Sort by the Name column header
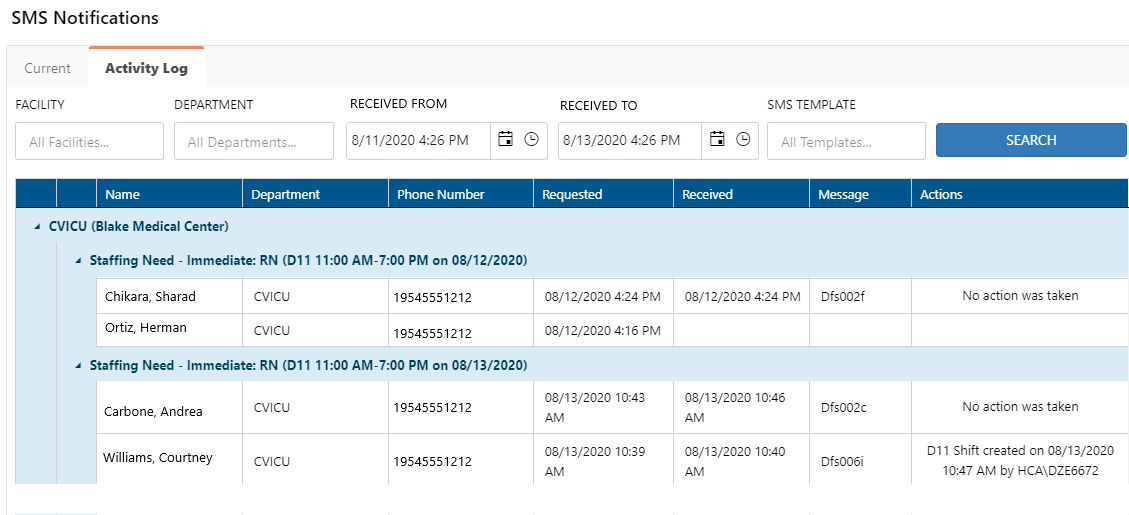 [x=123, y=195]
